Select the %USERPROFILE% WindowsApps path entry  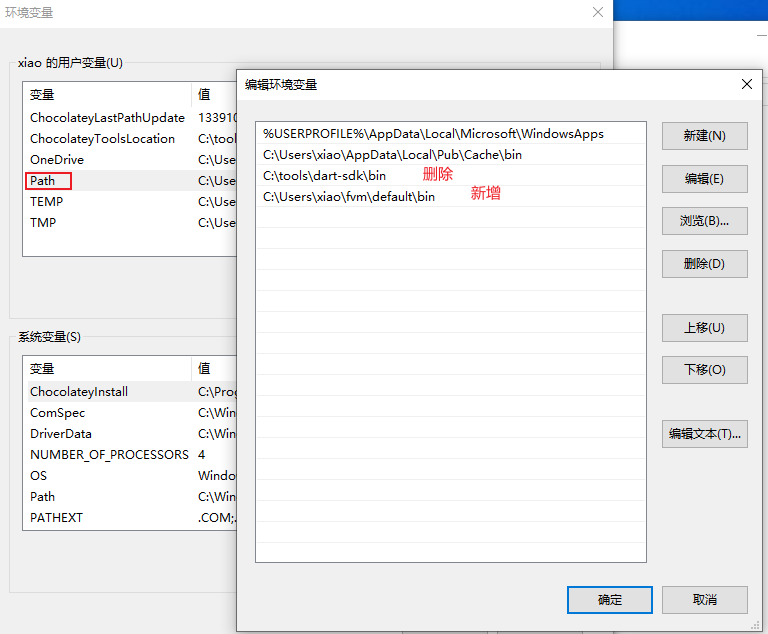[451, 134]
